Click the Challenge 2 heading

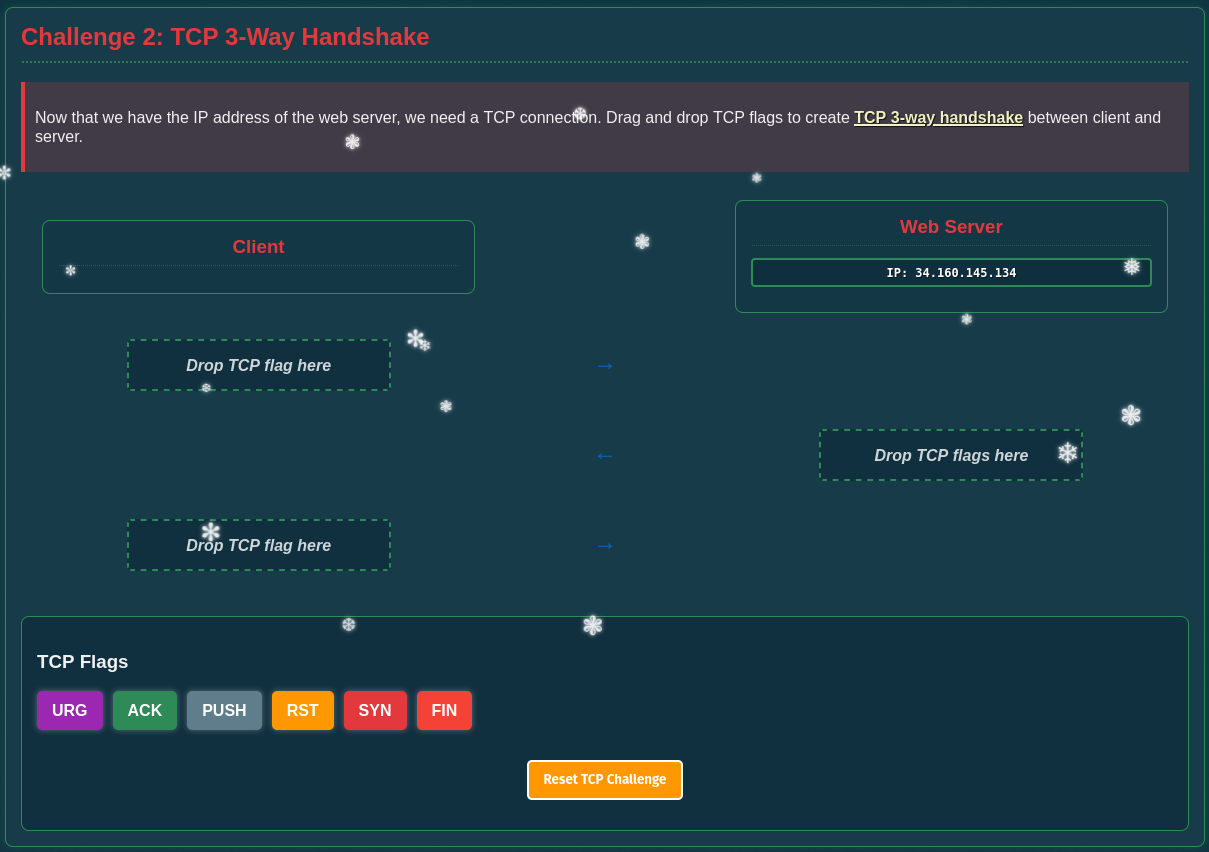coord(224,37)
